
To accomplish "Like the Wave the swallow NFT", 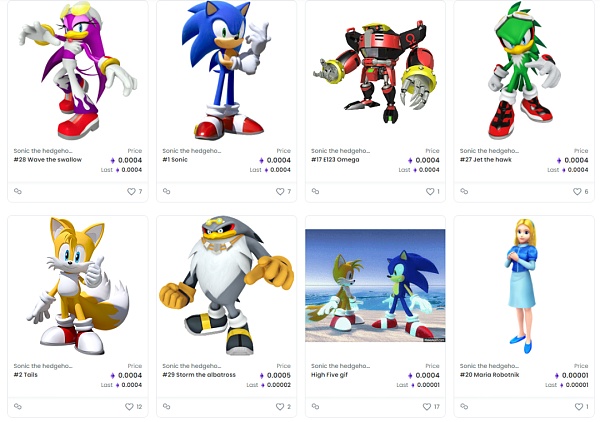I will pyautogui.click(x=130, y=192).
